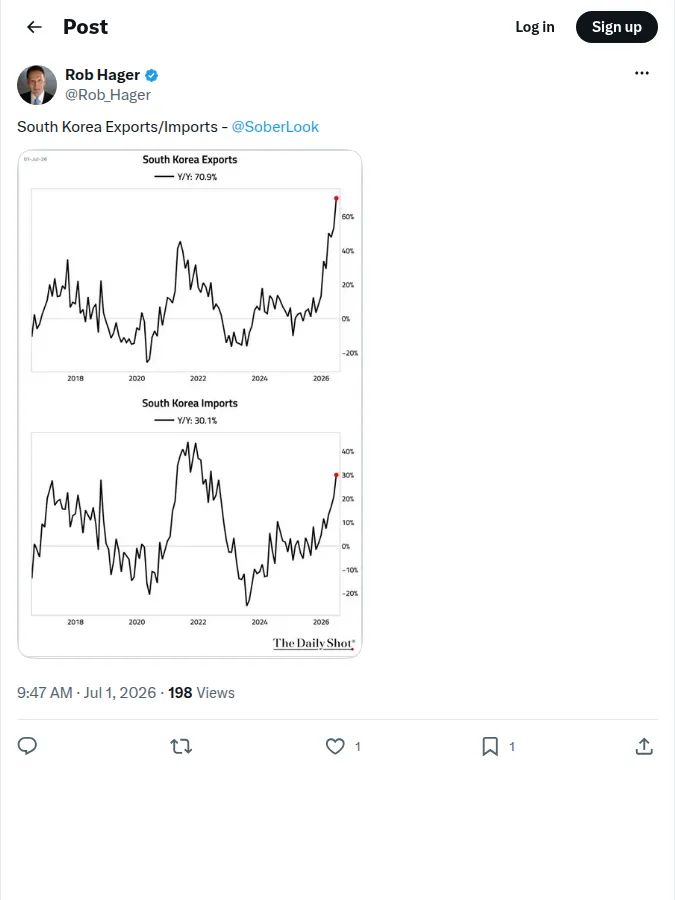675x900 pixels.
Task: Click the share upload icon
Action: coord(644,746)
